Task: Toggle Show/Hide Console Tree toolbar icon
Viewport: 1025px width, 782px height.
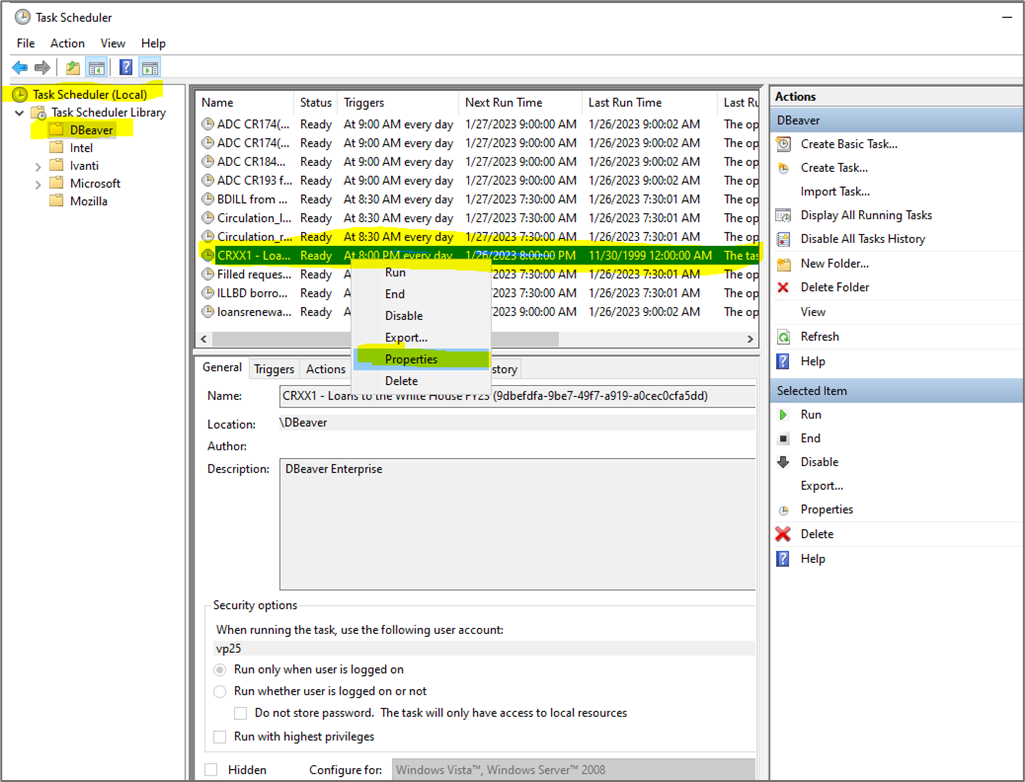Action: [97, 67]
